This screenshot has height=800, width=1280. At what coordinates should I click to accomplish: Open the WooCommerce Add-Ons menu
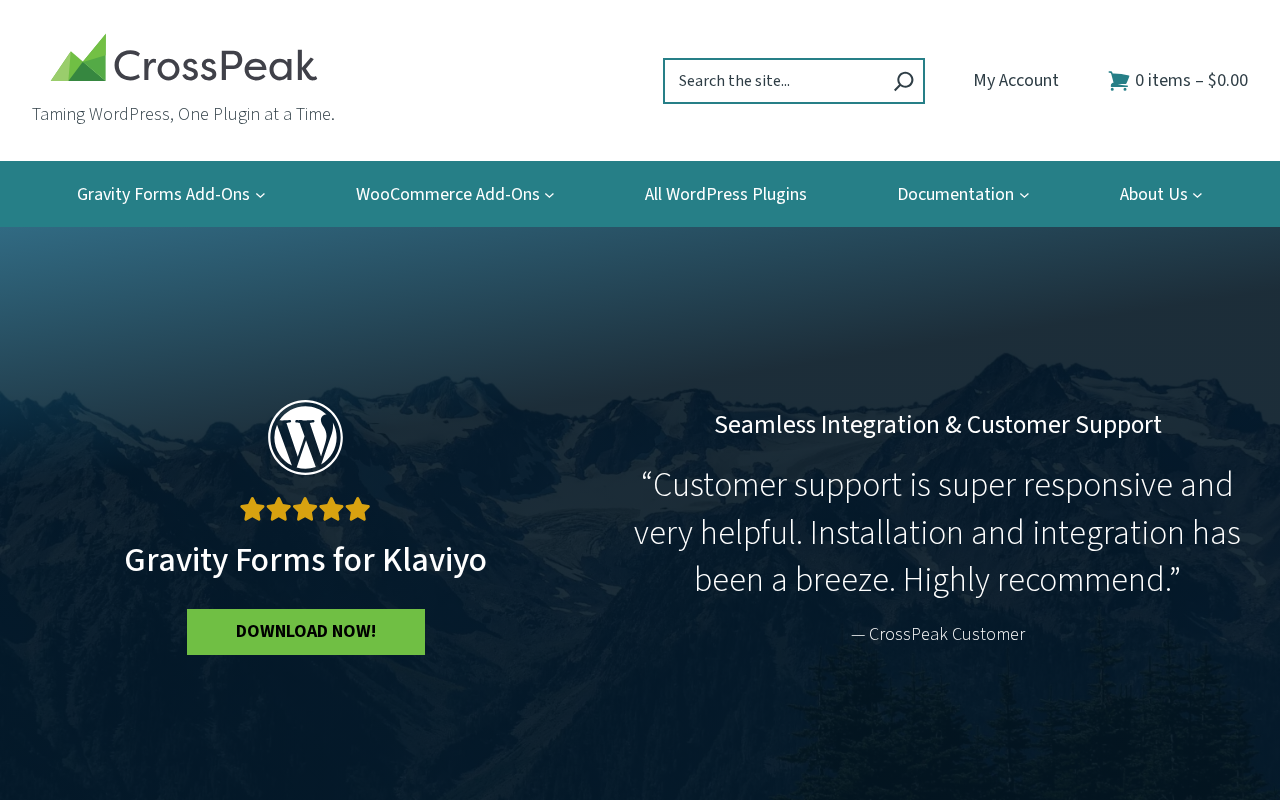448,194
